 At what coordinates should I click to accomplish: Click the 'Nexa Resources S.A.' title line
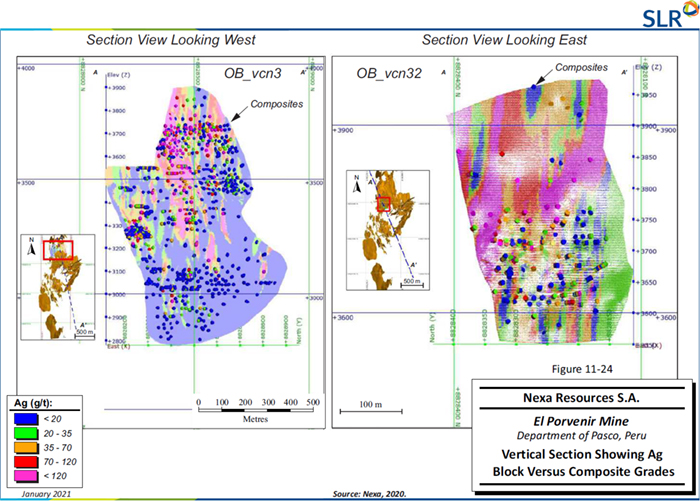(581, 398)
